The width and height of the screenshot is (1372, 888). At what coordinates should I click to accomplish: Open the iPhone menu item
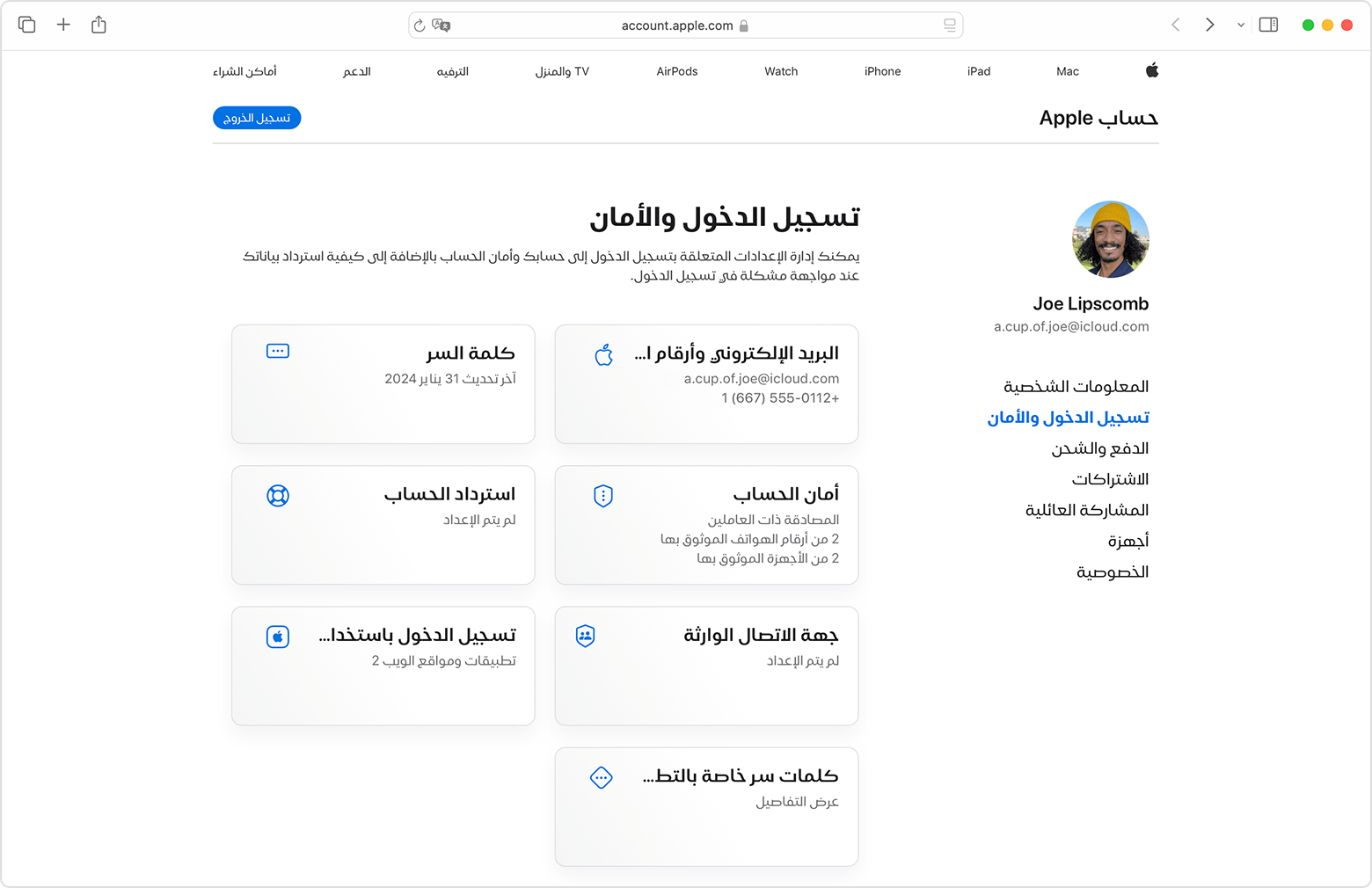(x=882, y=71)
